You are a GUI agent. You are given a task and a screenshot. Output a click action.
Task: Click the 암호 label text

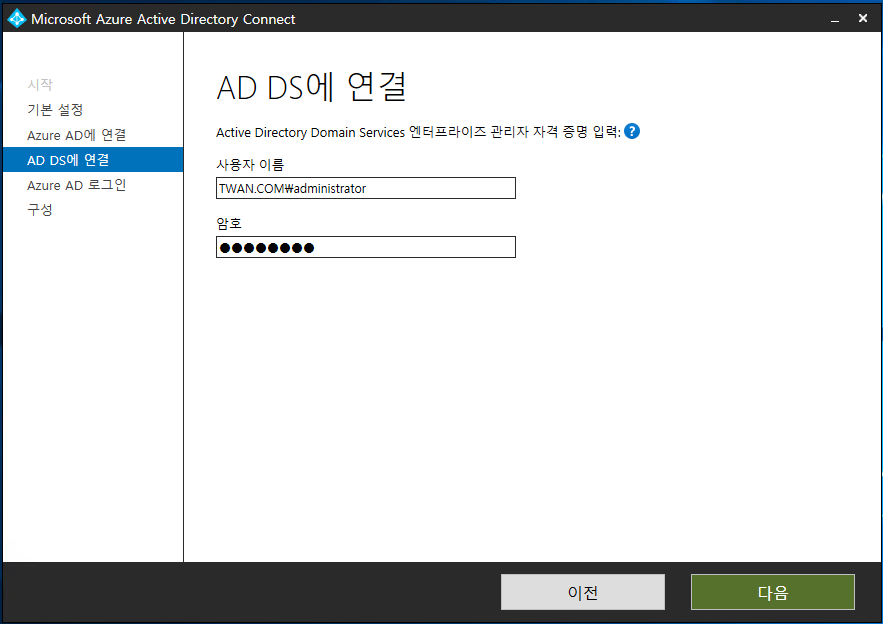[229, 224]
